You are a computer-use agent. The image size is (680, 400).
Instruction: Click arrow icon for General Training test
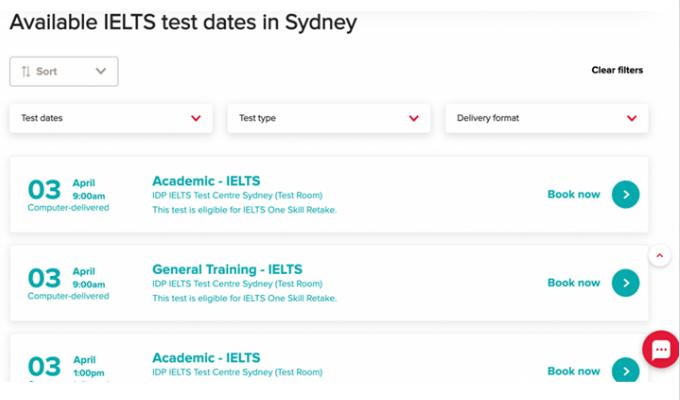(x=625, y=283)
